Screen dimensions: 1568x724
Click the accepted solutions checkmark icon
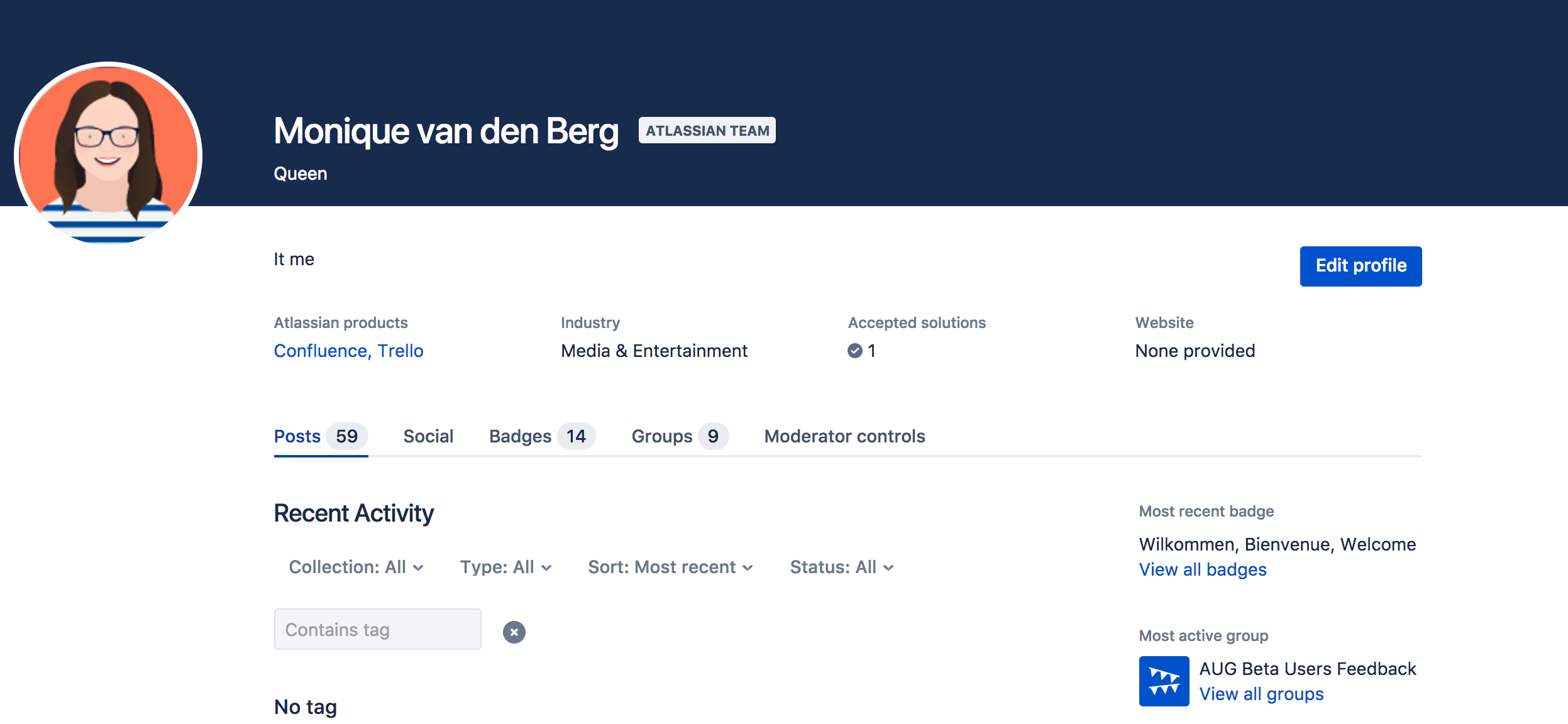(854, 351)
